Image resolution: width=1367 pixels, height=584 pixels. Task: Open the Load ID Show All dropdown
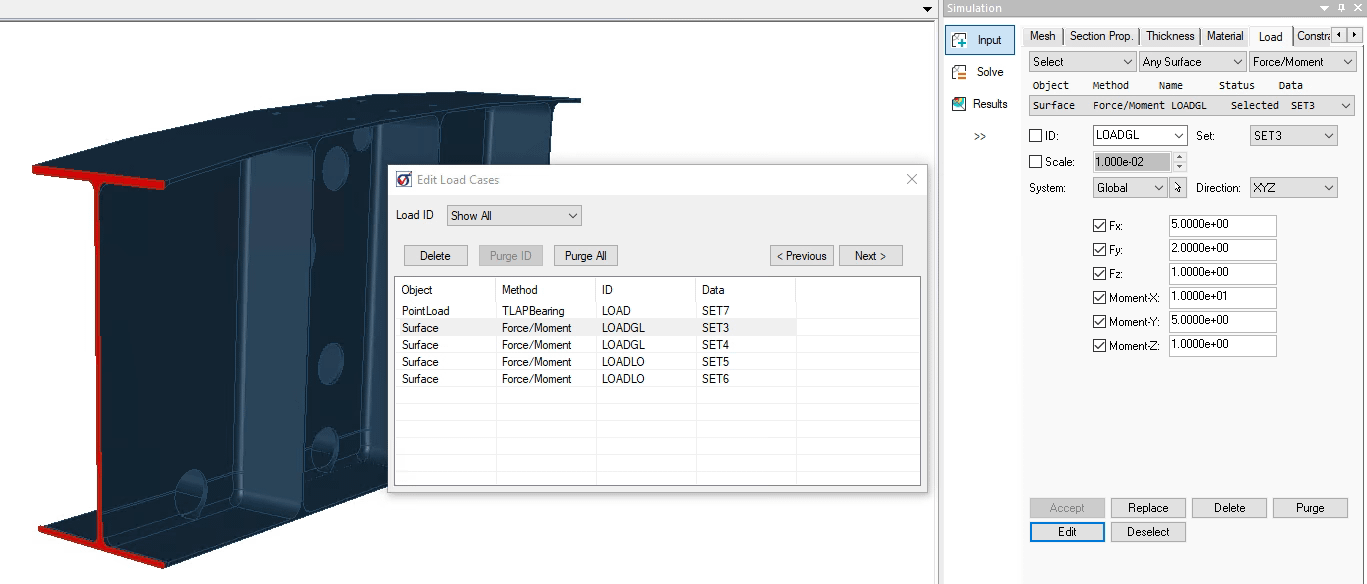pos(514,216)
